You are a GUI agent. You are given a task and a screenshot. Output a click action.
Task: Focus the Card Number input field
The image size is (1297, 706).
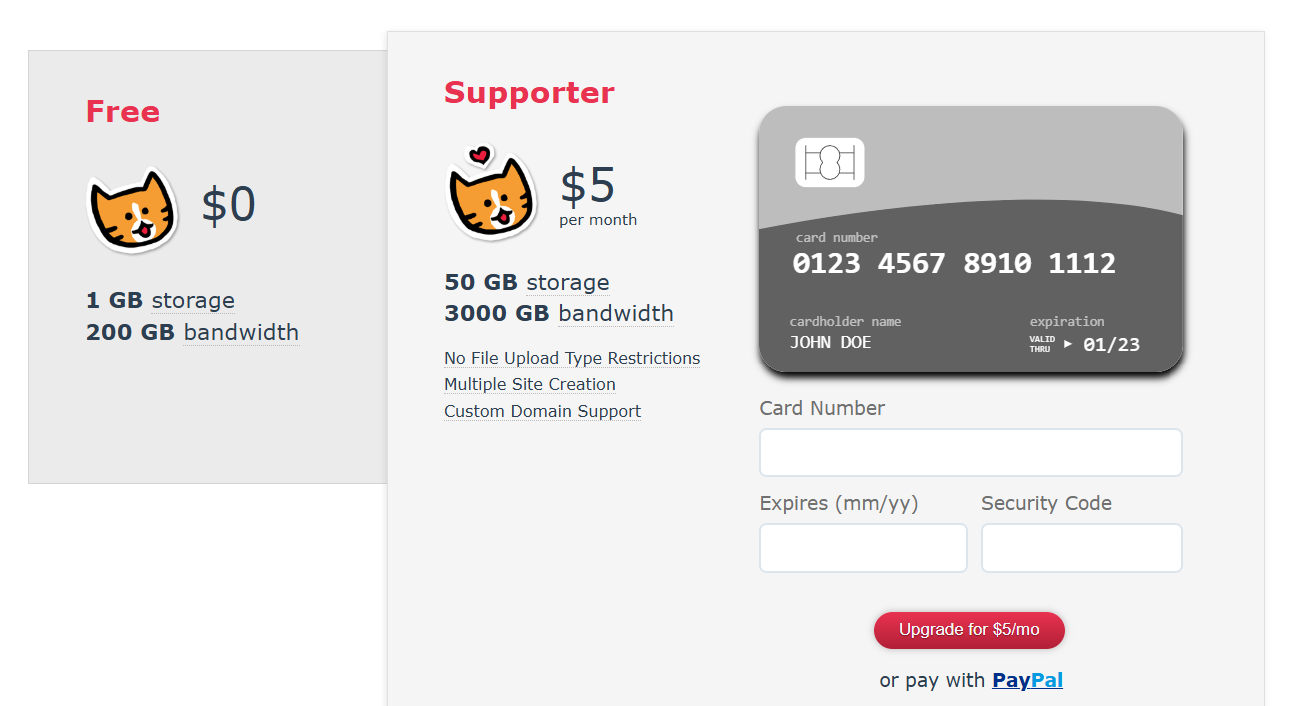(970, 453)
